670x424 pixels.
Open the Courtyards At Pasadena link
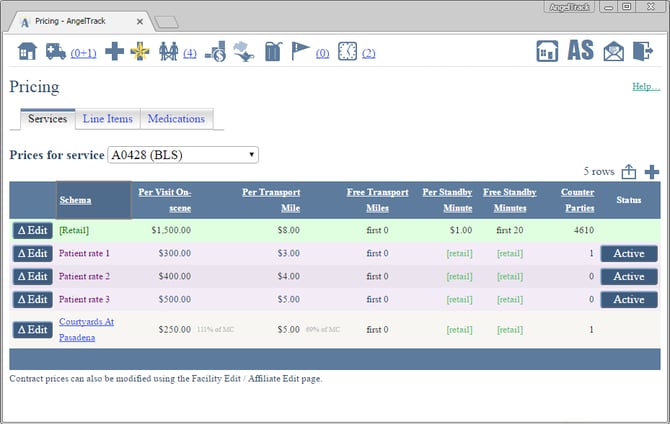pyautogui.click(x=86, y=330)
